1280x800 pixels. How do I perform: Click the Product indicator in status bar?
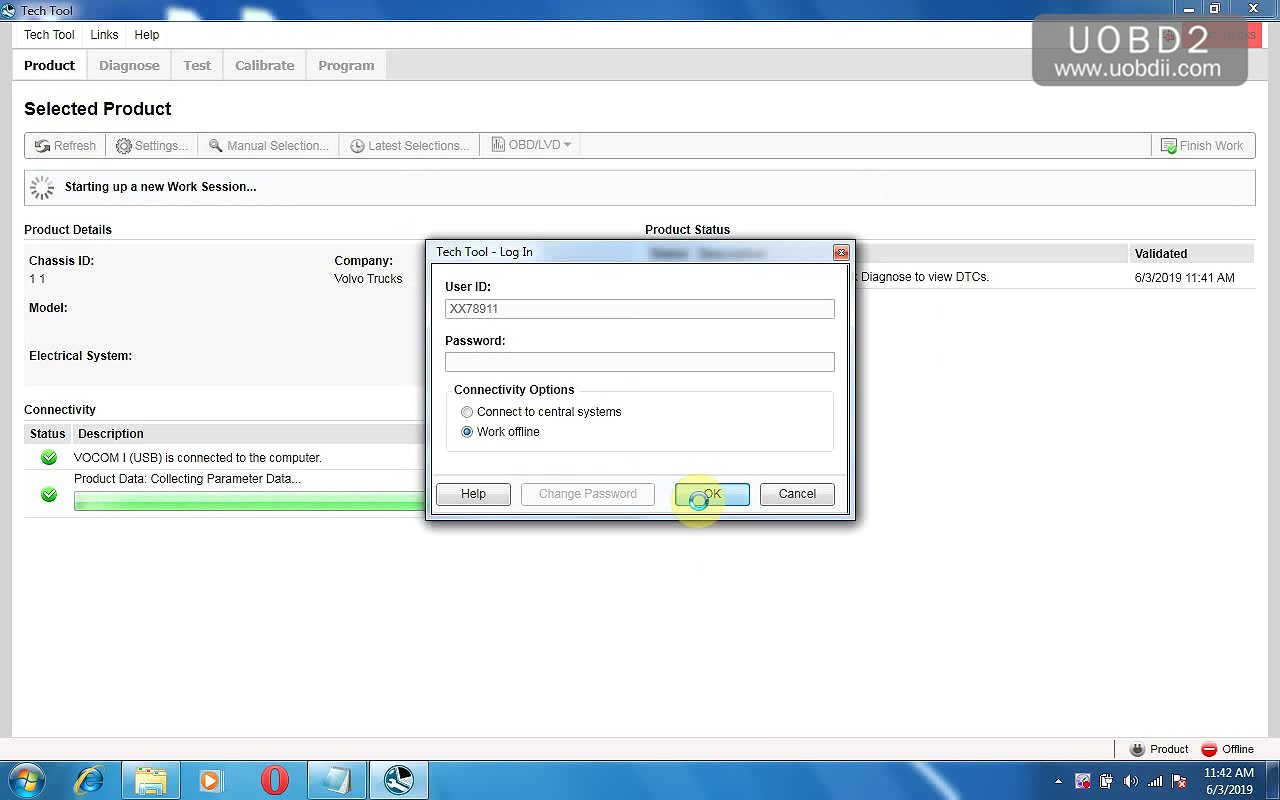coord(1159,749)
